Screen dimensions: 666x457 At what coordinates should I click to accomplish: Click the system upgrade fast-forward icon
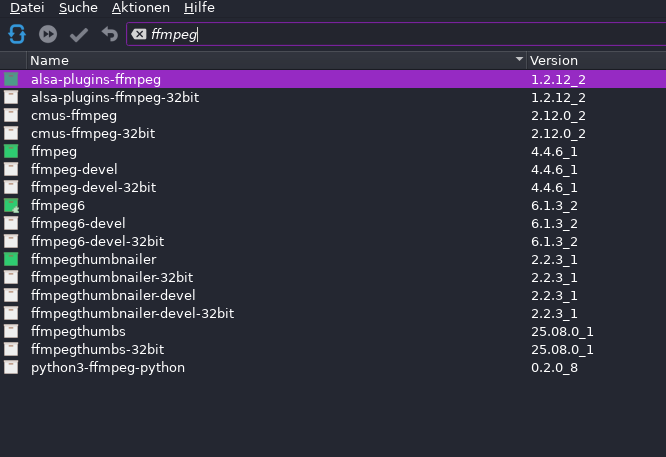[48, 35]
